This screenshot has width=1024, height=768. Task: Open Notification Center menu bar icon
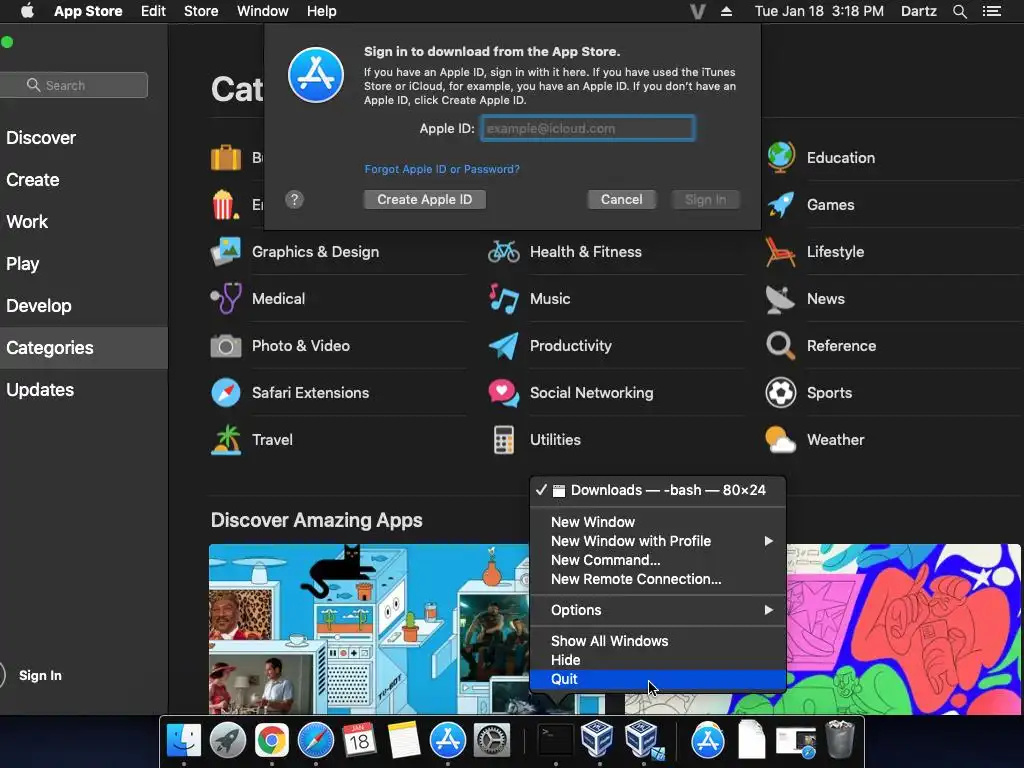992,11
